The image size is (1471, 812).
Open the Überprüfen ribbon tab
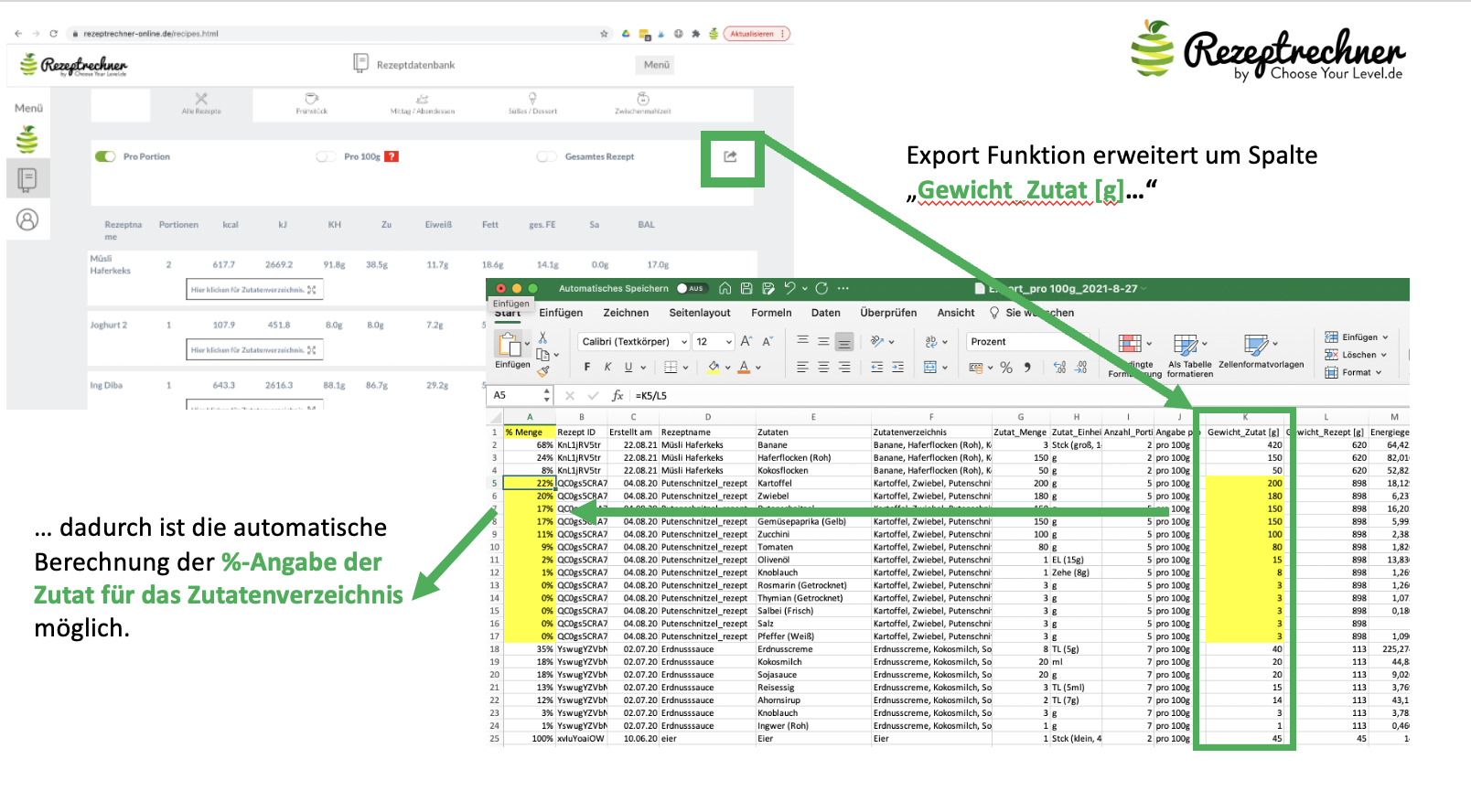click(888, 313)
